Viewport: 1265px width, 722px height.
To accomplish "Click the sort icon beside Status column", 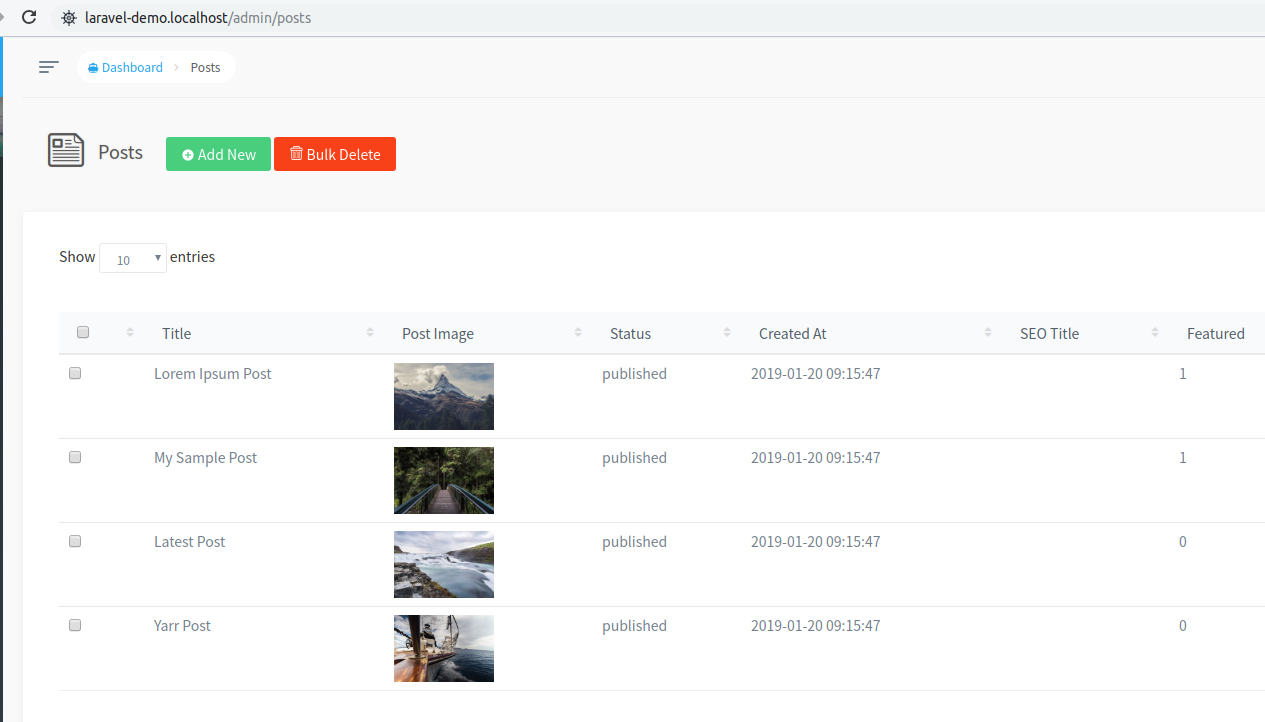I will pos(728,332).
